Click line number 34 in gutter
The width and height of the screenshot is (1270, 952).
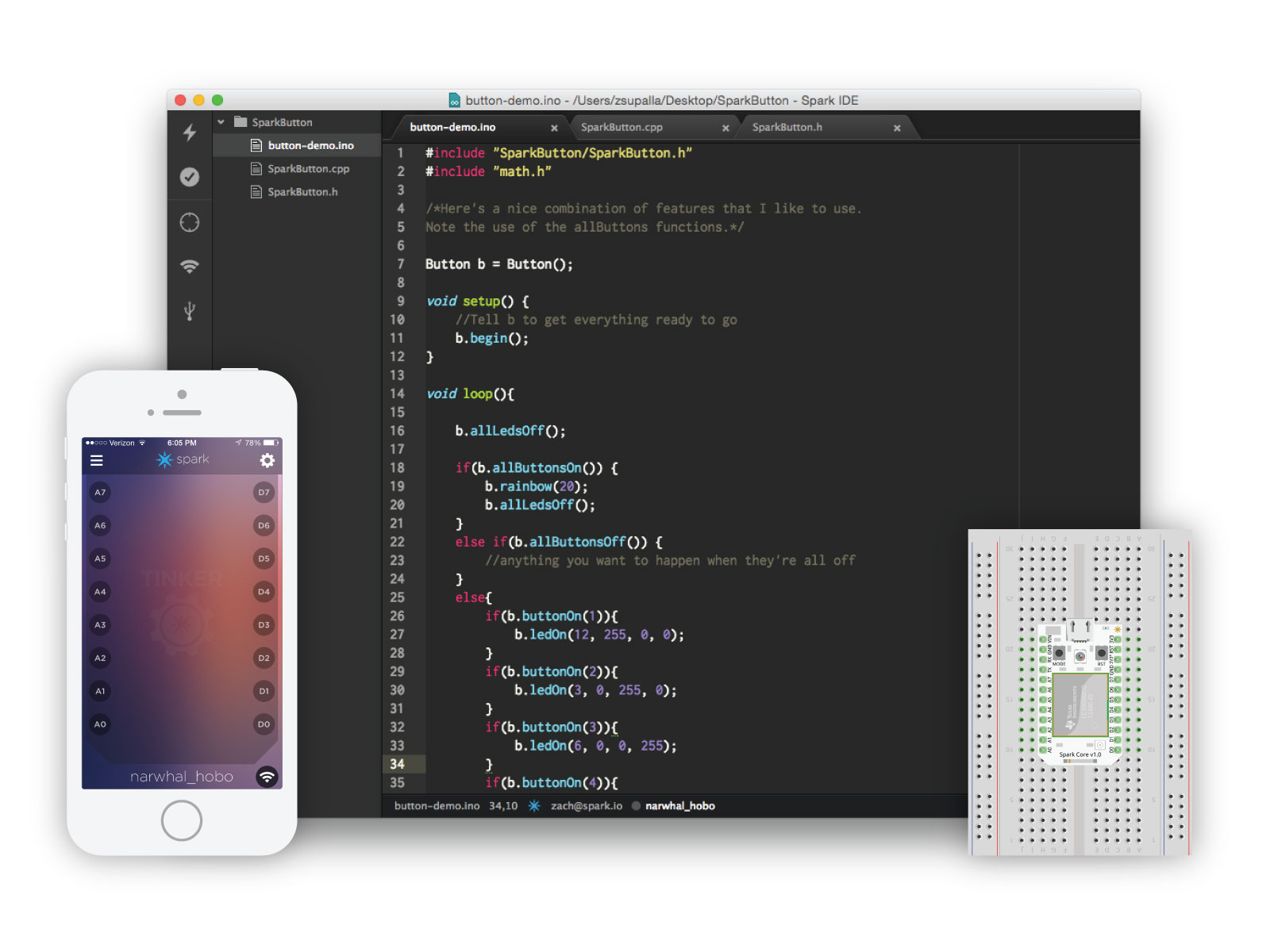pyautogui.click(x=398, y=764)
